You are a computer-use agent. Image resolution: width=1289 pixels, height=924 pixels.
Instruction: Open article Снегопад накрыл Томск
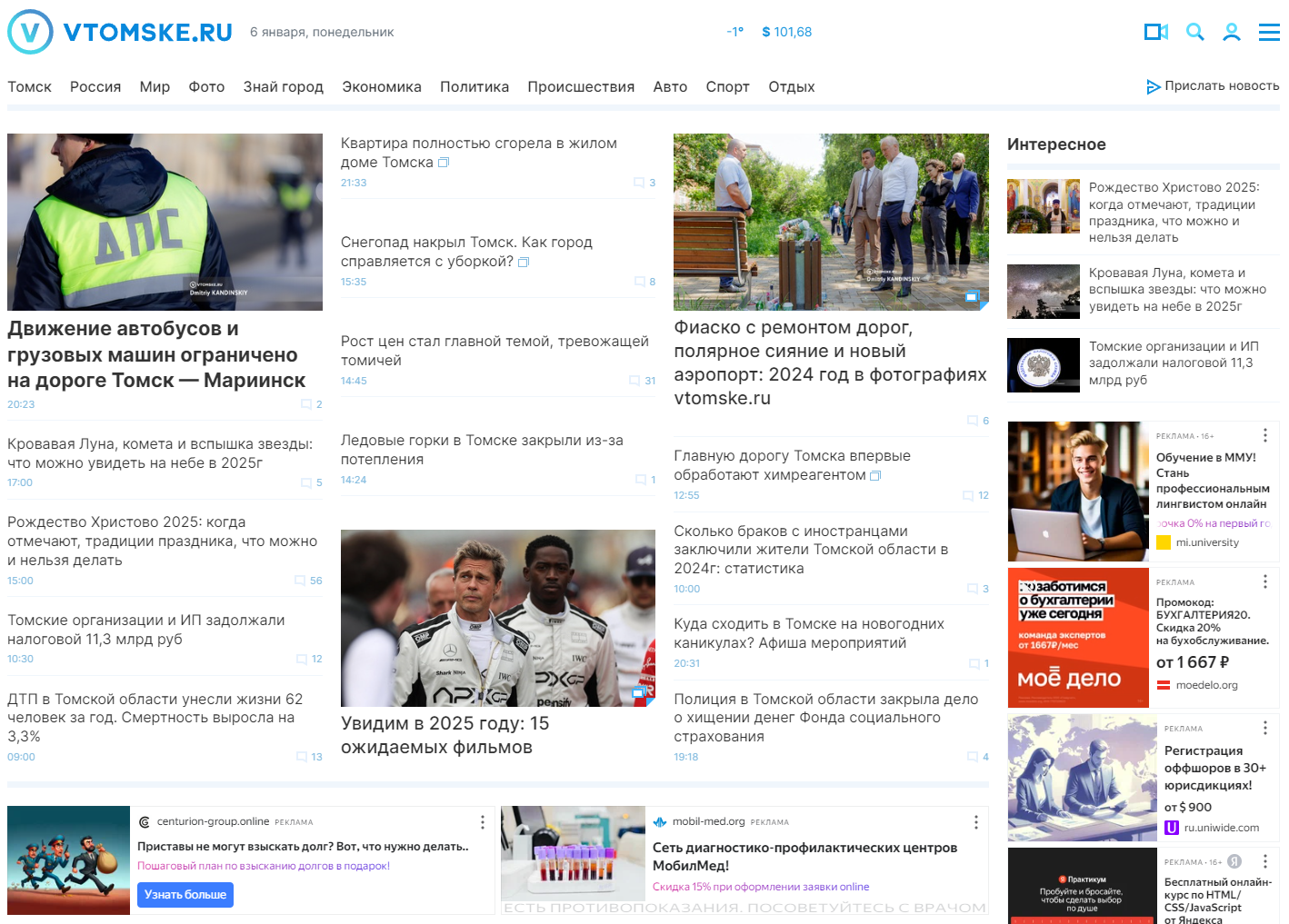pos(466,252)
